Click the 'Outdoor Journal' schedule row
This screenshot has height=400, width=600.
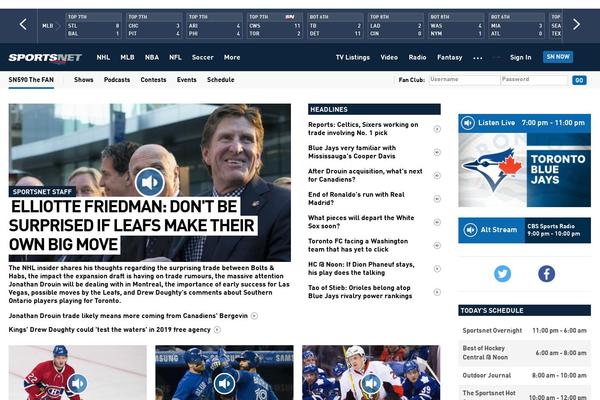(525, 376)
